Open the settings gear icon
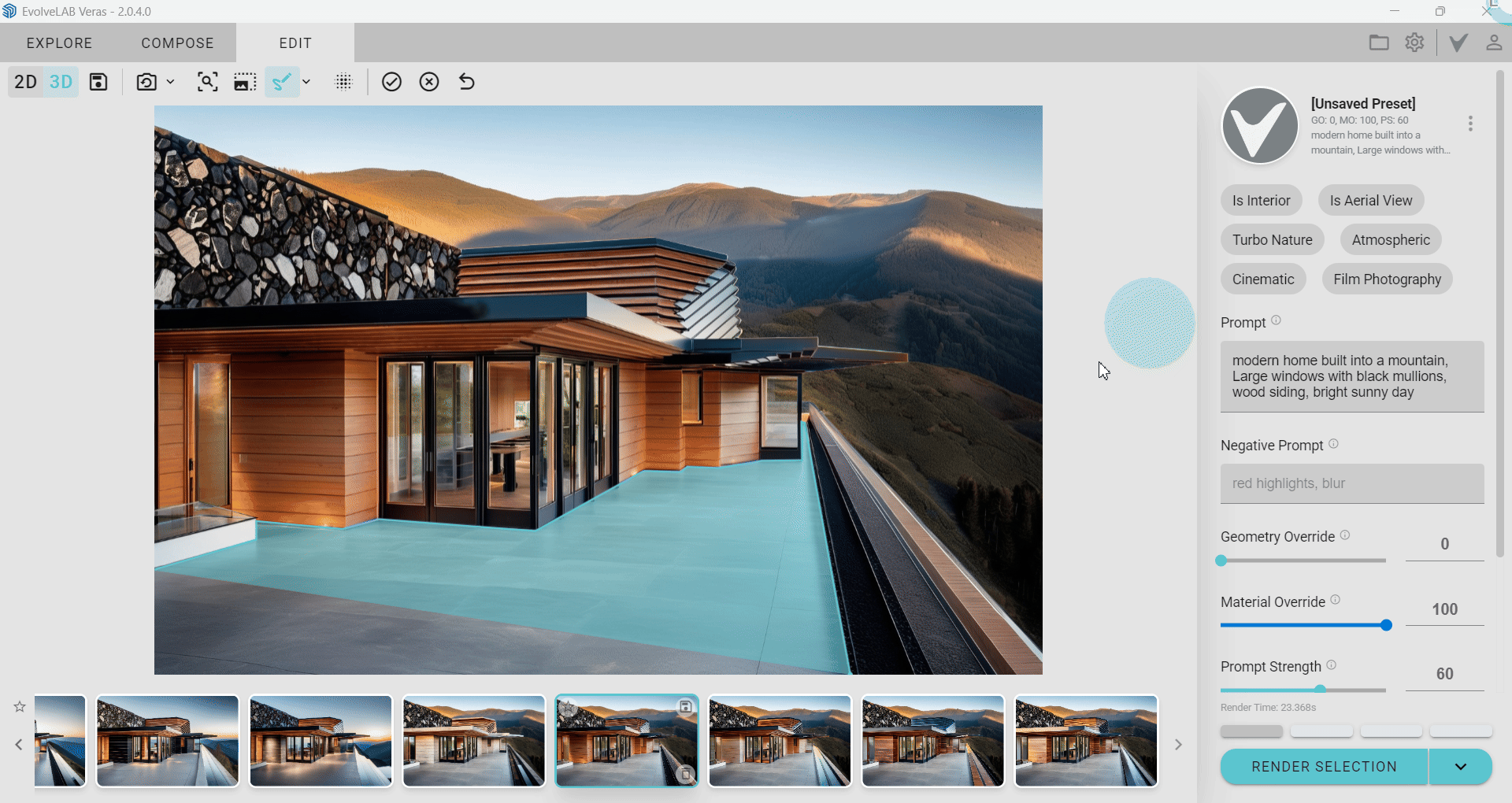 point(1414,43)
